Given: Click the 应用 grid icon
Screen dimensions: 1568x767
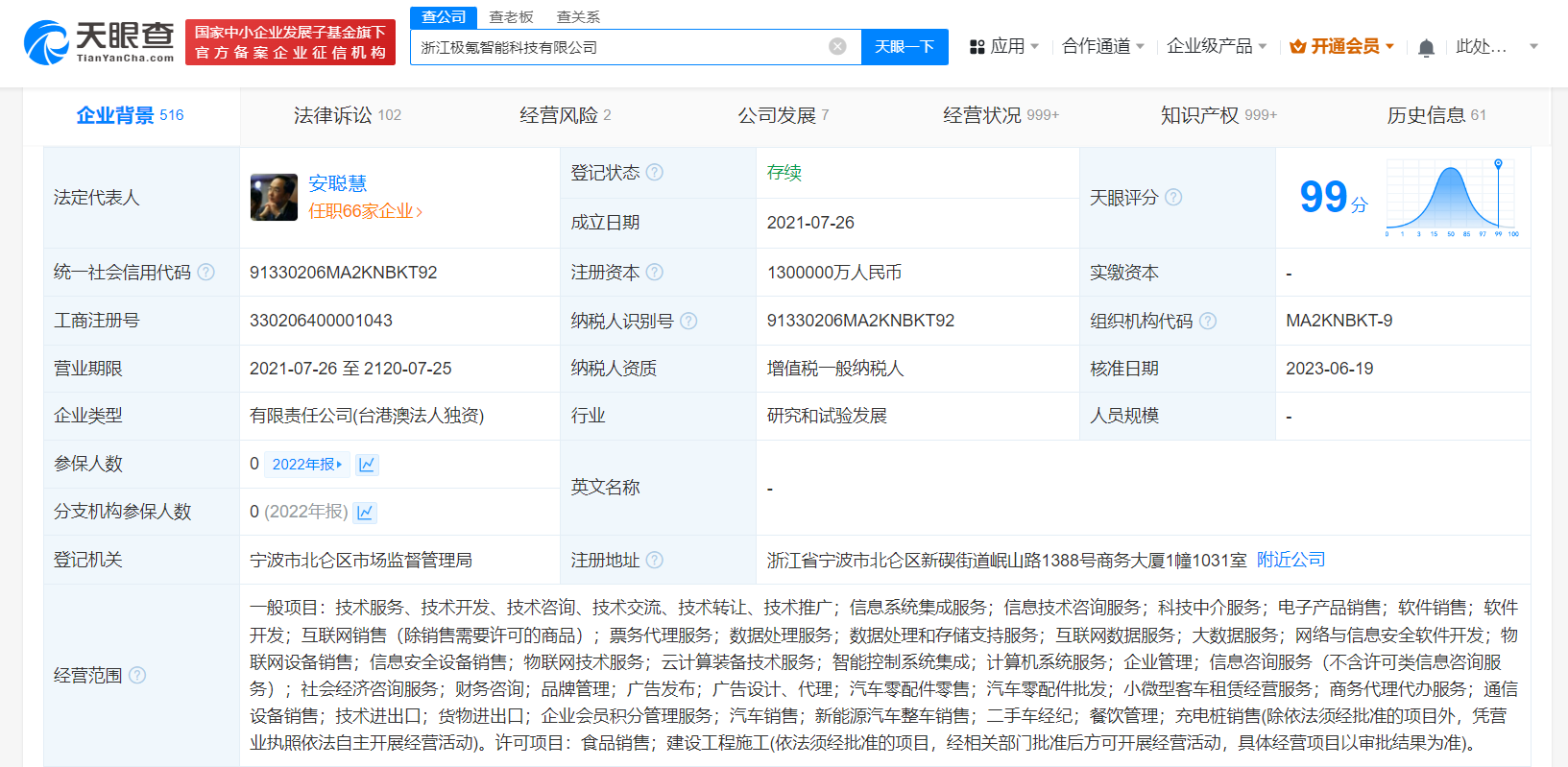Looking at the screenshot, I should click(977, 47).
